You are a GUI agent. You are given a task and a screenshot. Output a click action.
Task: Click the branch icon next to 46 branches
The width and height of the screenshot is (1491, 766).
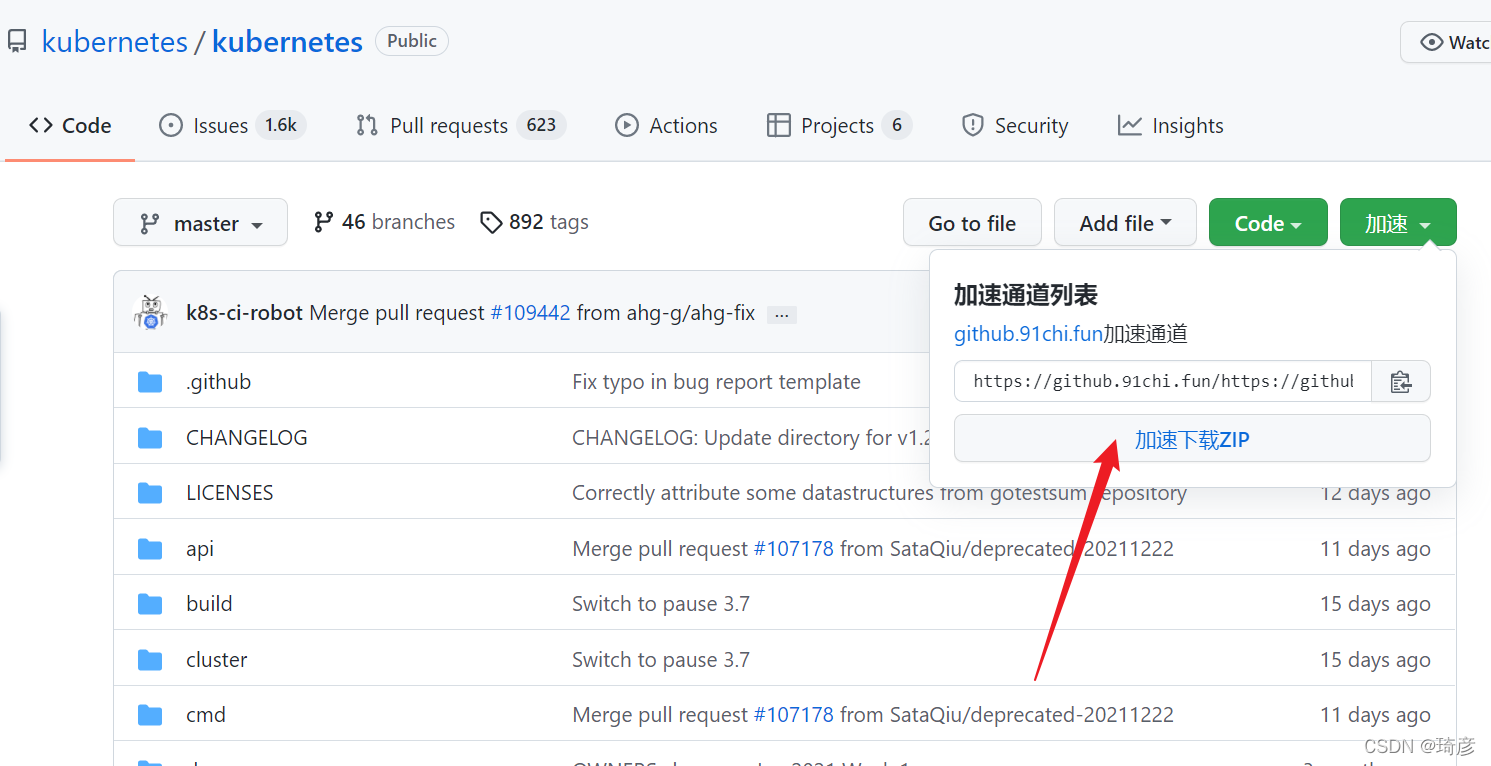pyautogui.click(x=323, y=222)
